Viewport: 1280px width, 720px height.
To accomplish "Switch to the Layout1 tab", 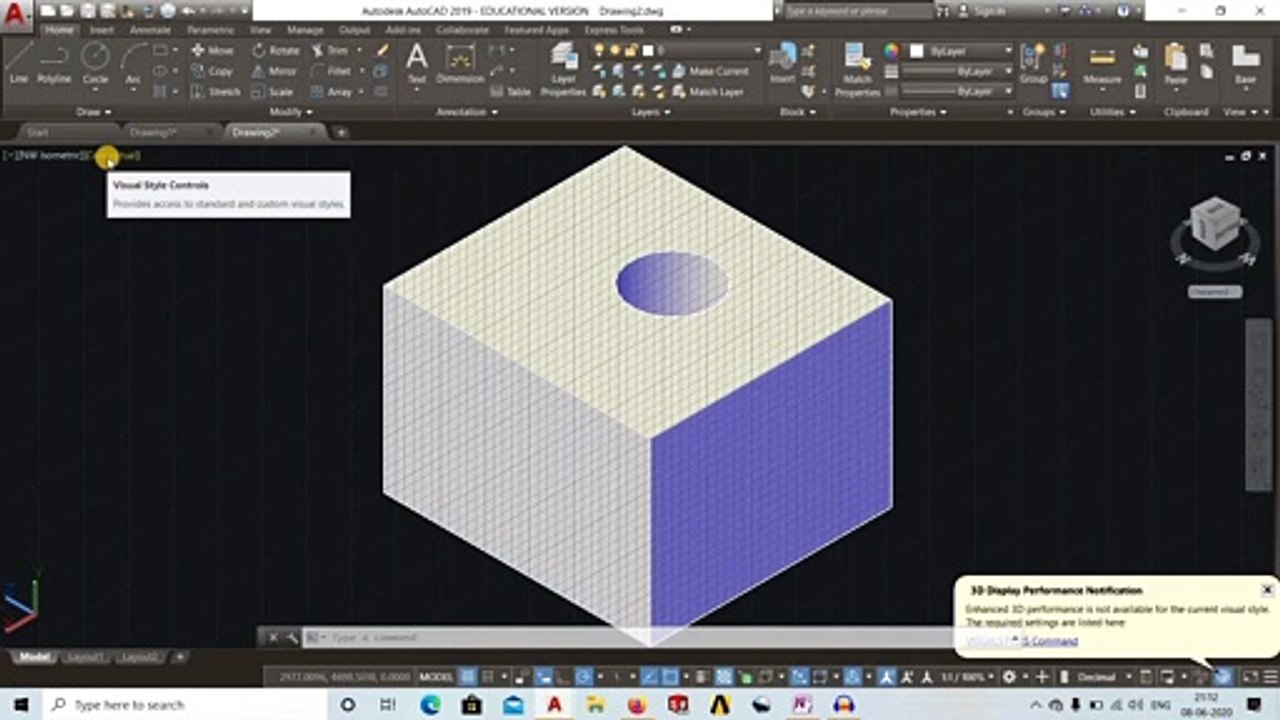I will (83, 657).
